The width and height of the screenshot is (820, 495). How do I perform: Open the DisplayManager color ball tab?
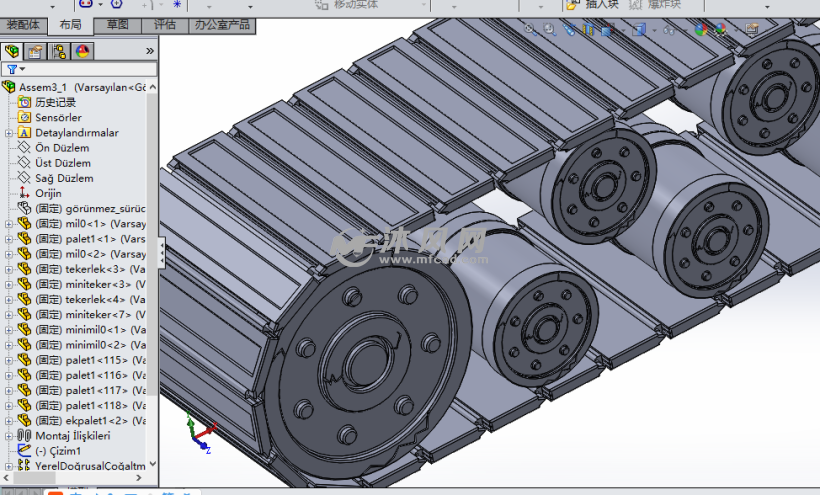82,50
